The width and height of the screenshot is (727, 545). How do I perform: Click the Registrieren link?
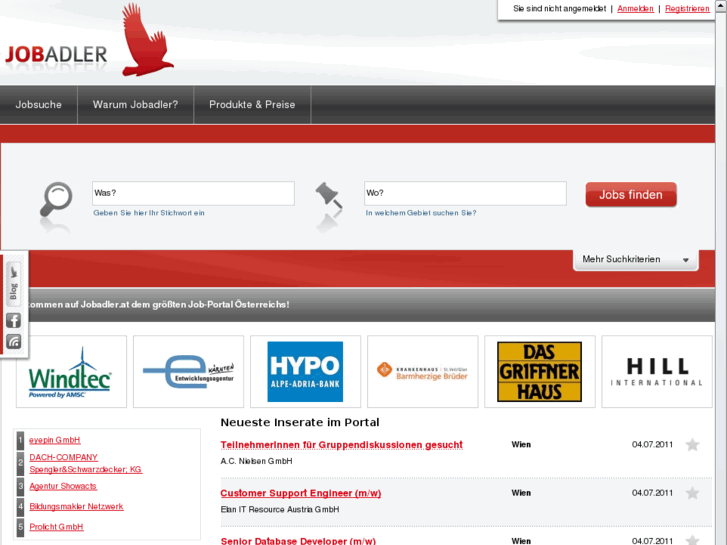[x=687, y=8]
